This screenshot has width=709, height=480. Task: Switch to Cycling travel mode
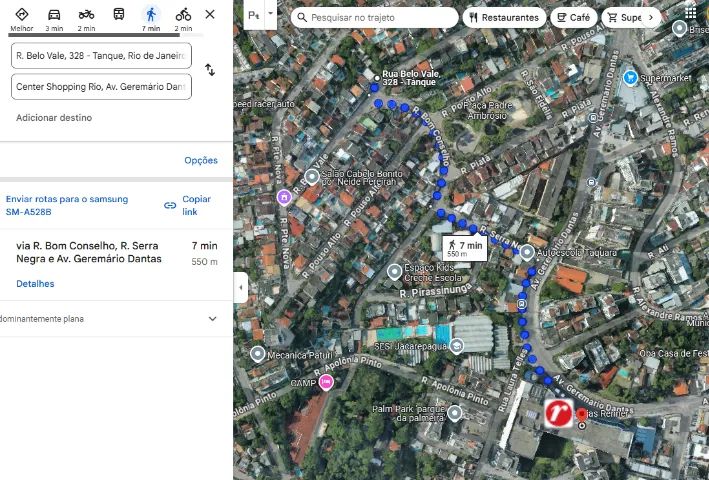click(183, 15)
